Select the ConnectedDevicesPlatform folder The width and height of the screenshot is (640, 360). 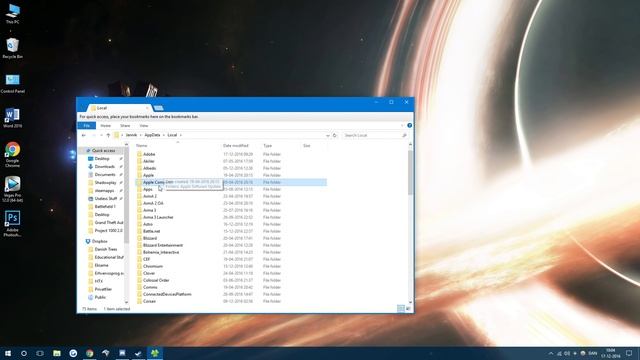167,294
